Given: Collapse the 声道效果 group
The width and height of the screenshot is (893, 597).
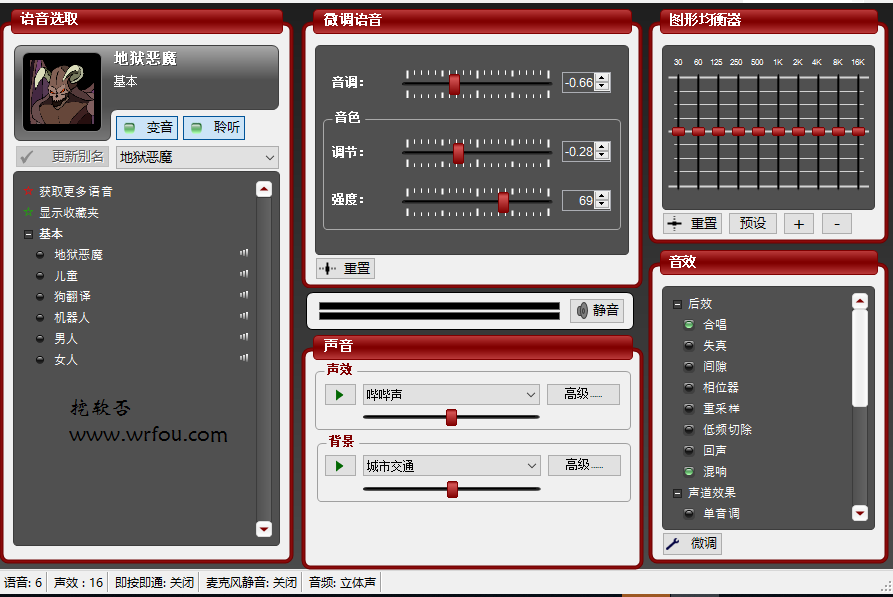Looking at the screenshot, I should 677,493.
